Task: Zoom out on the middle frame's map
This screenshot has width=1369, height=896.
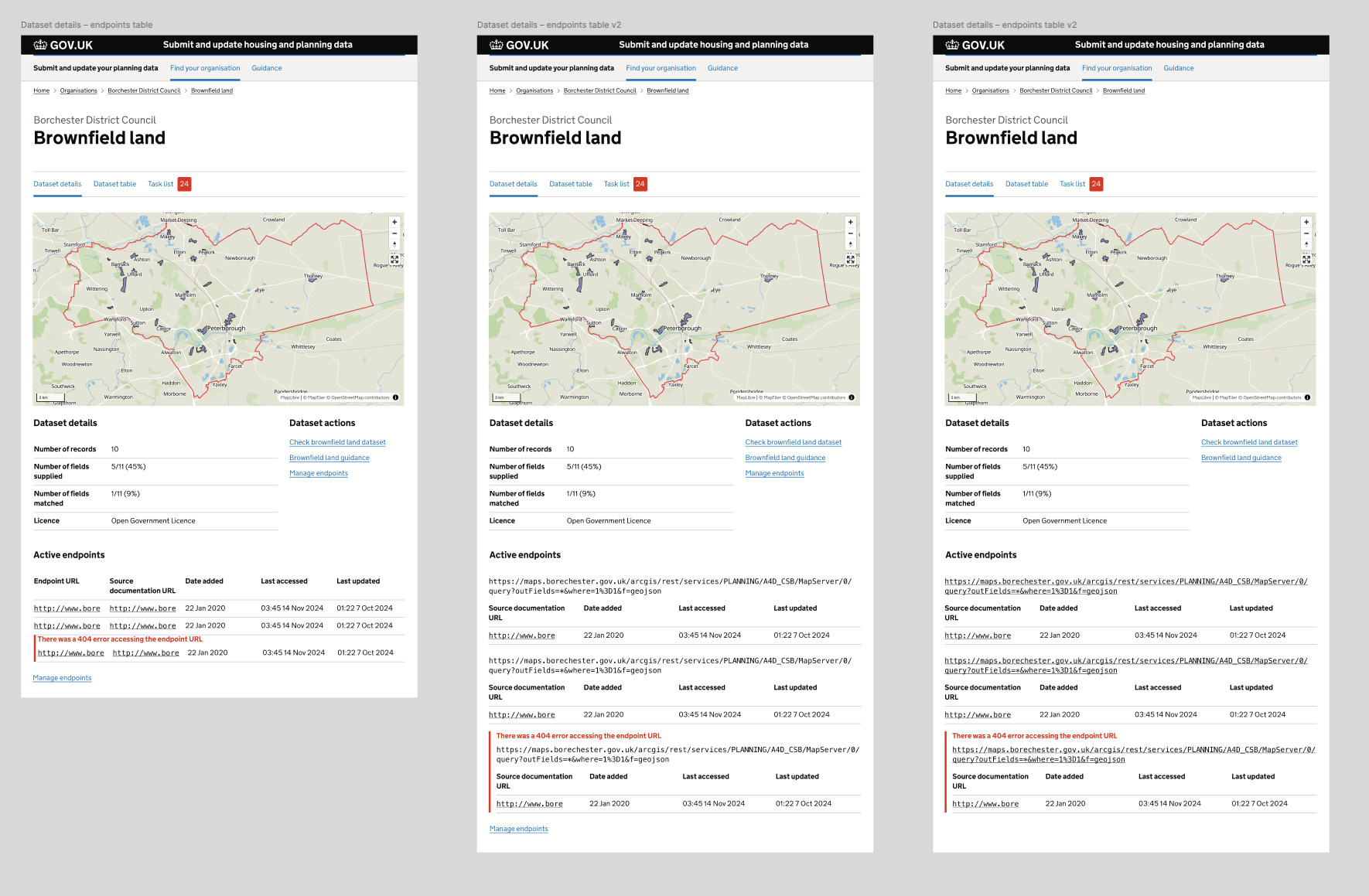Action: 851,233
